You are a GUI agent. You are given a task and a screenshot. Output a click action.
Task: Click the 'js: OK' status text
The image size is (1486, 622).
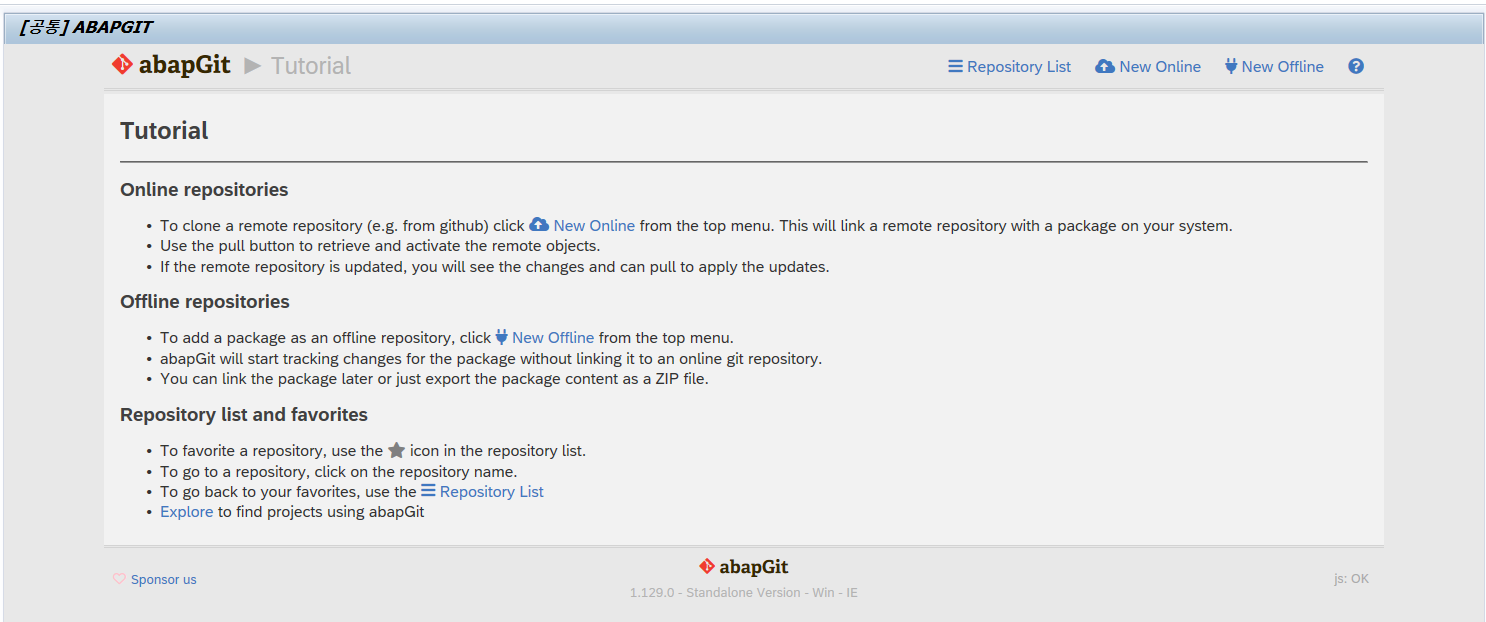1351,579
